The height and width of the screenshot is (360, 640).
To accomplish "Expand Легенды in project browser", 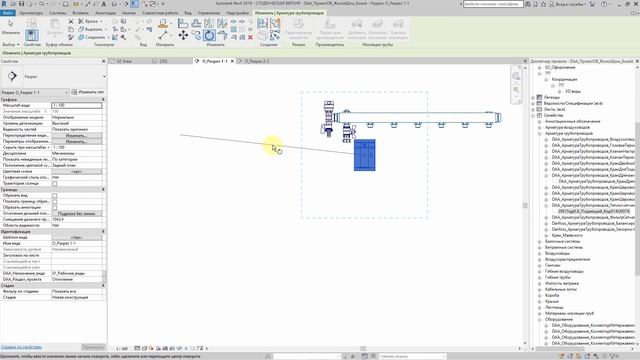I will 533,98.
